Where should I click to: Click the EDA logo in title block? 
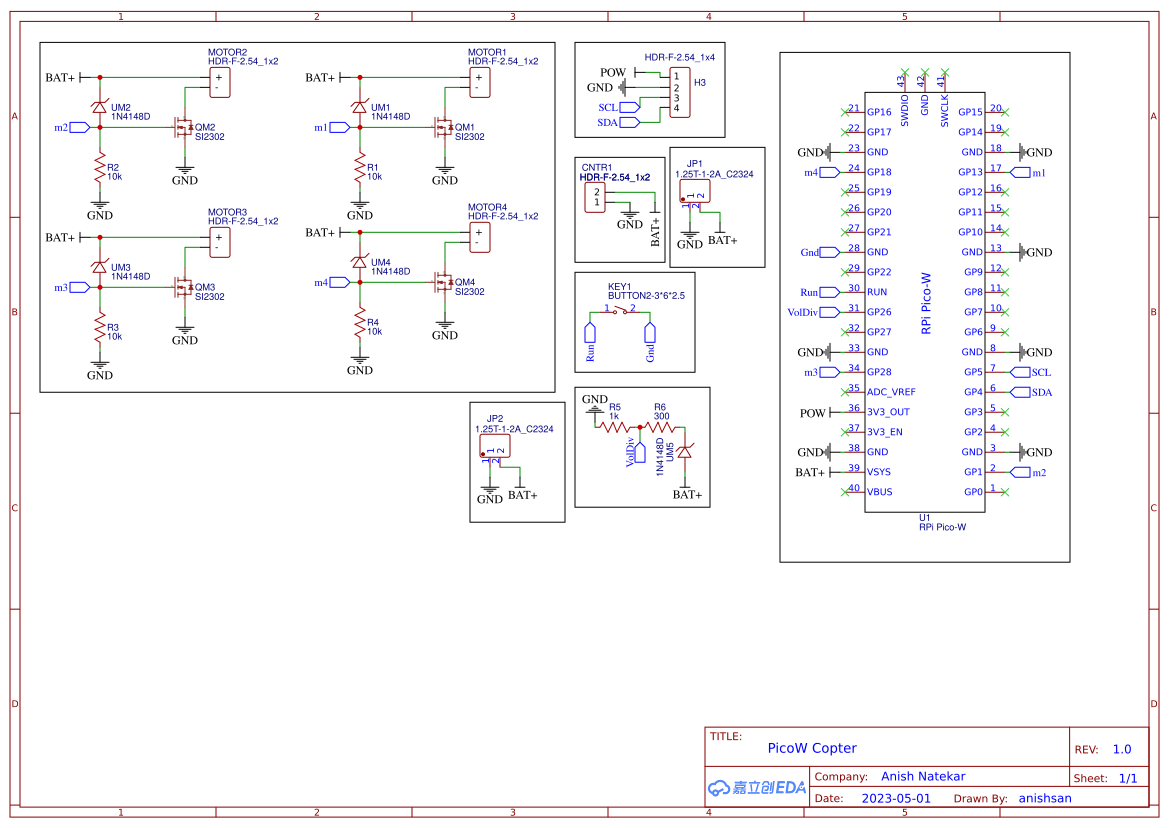757,787
